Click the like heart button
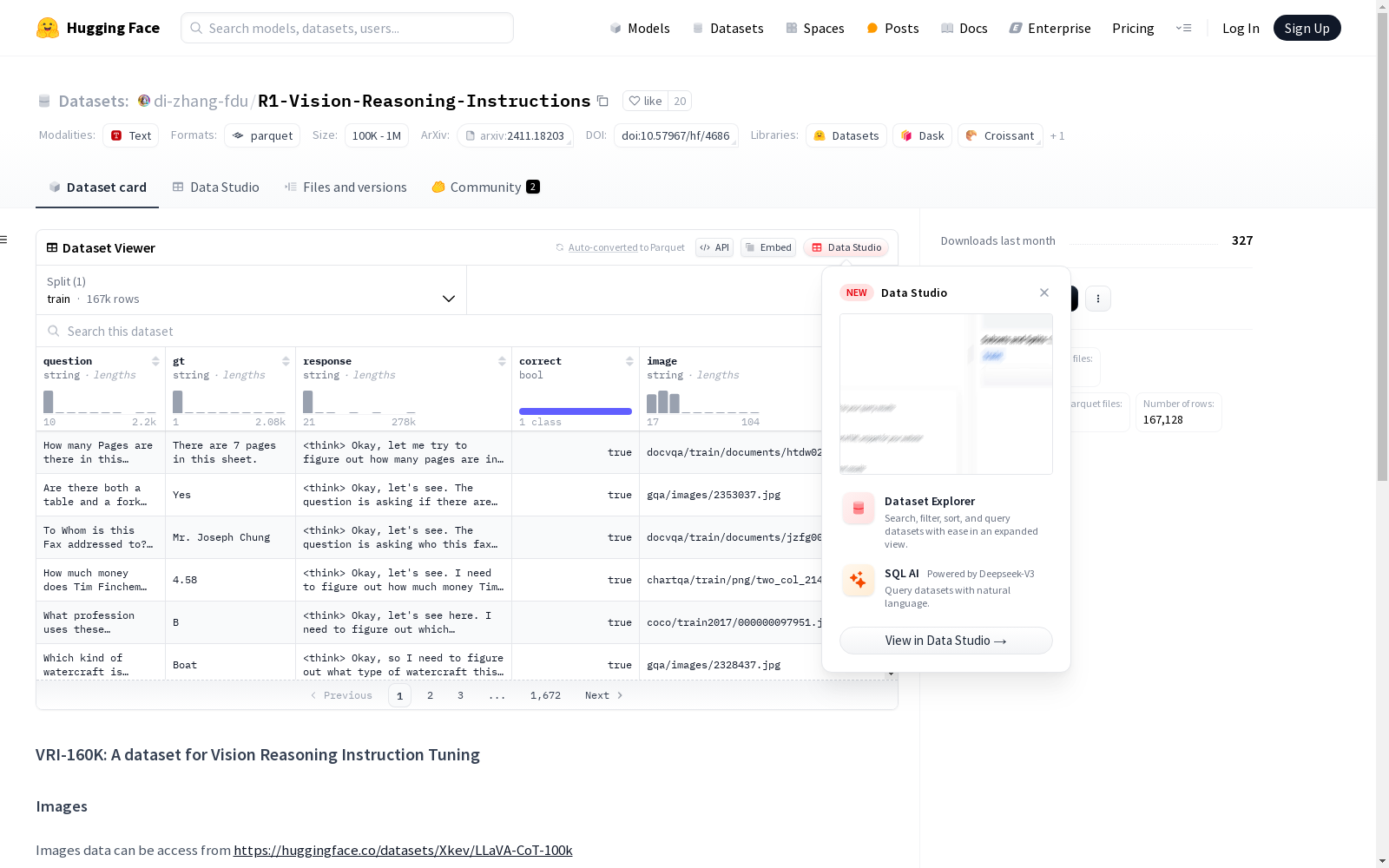The width and height of the screenshot is (1389, 868). click(645, 101)
